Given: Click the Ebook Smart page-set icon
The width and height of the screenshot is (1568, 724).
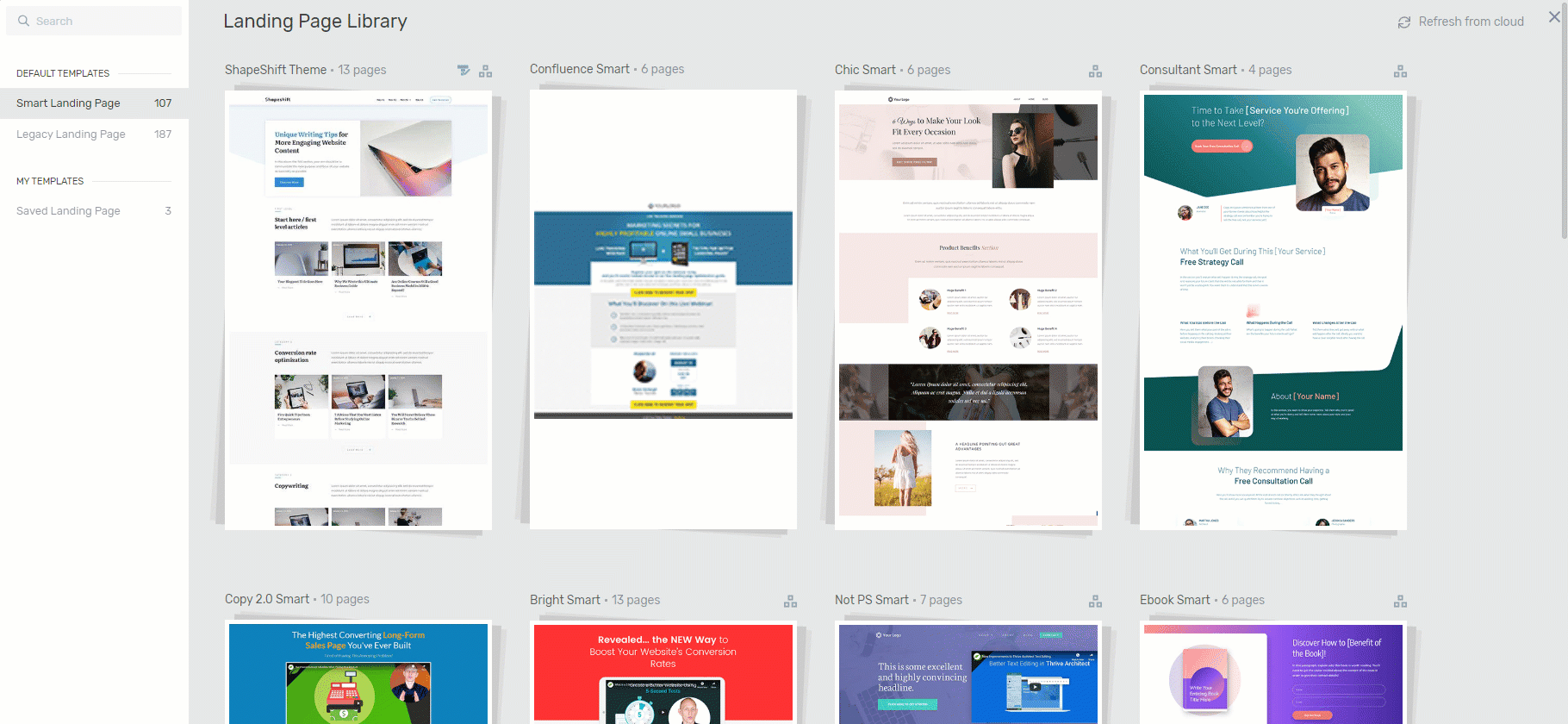Looking at the screenshot, I should pos(1400,601).
